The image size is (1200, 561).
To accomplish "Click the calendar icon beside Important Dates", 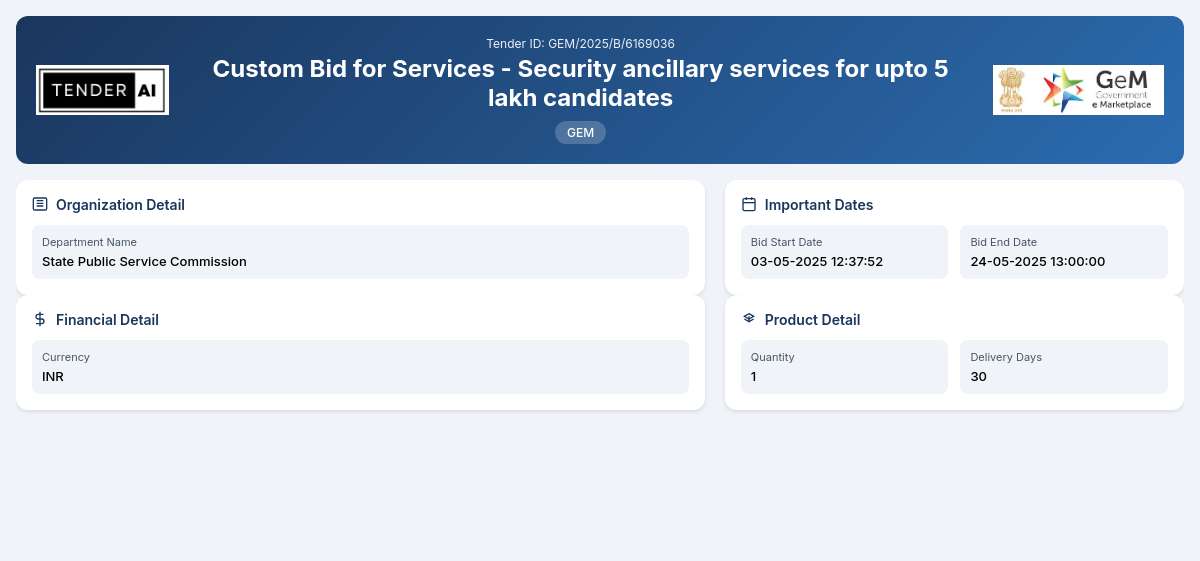I will tap(749, 204).
